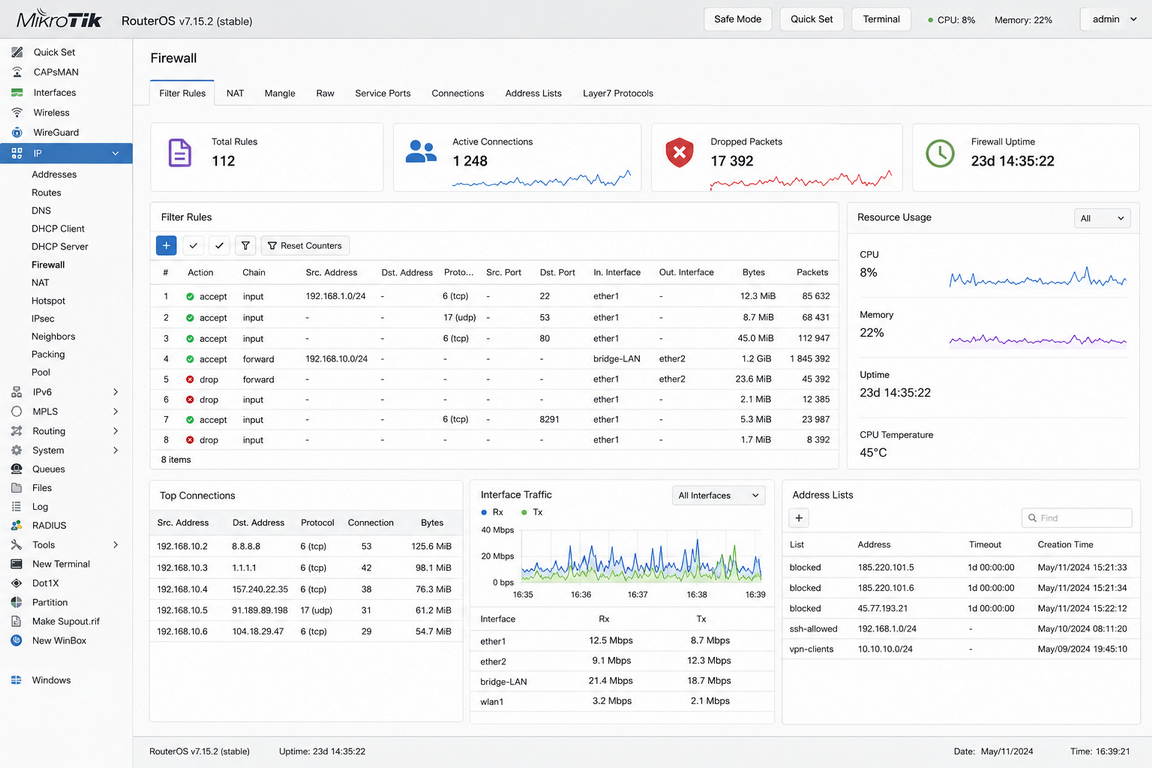Click the Log list icon
The width and height of the screenshot is (1152, 768).
pos(17,506)
